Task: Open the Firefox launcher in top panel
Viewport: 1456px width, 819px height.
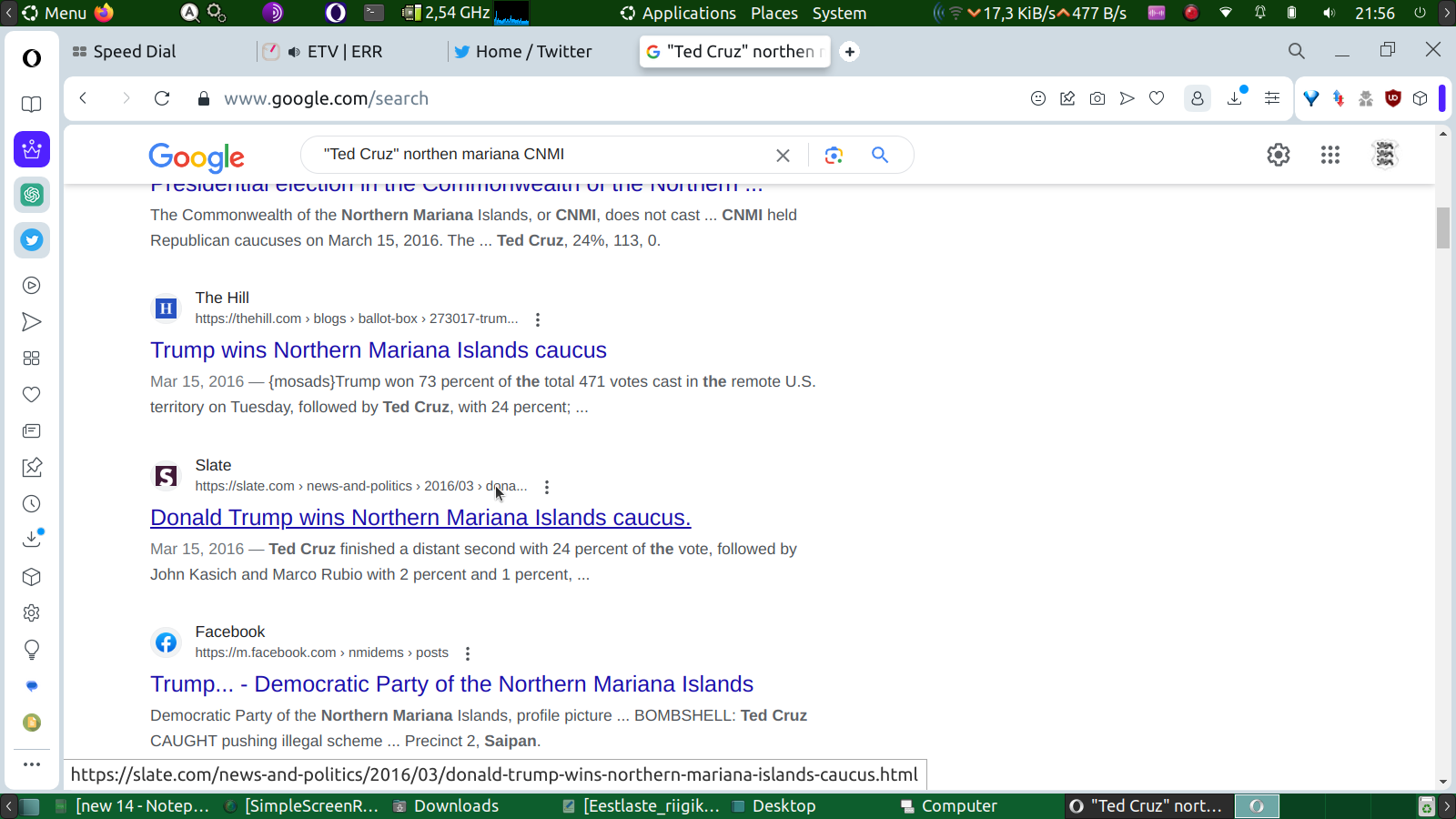Action: pyautogui.click(x=104, y=13)
